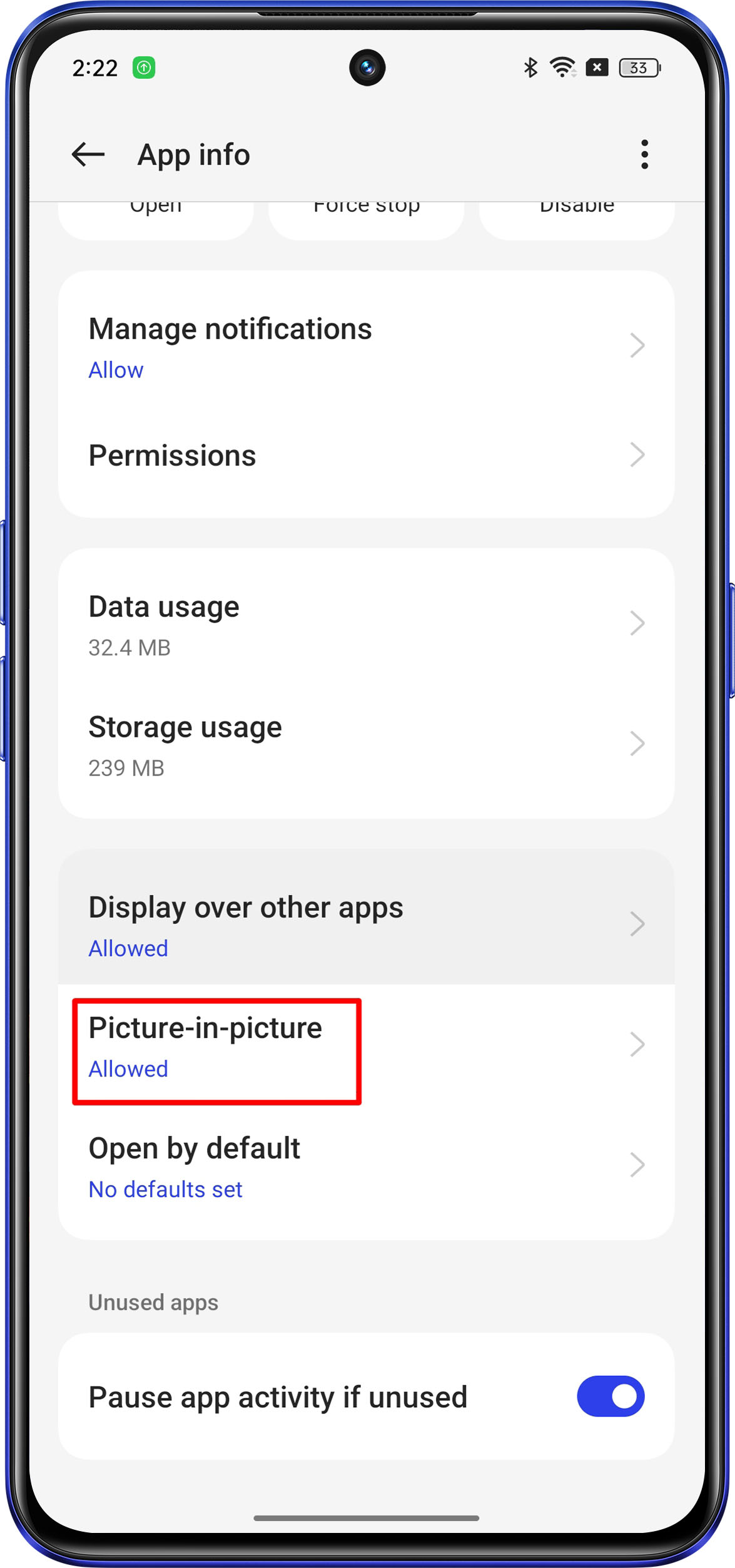Viewport: 735px width, 1568px height.
Task: Expand Storage usage details
Action: (x=366, y=744)
